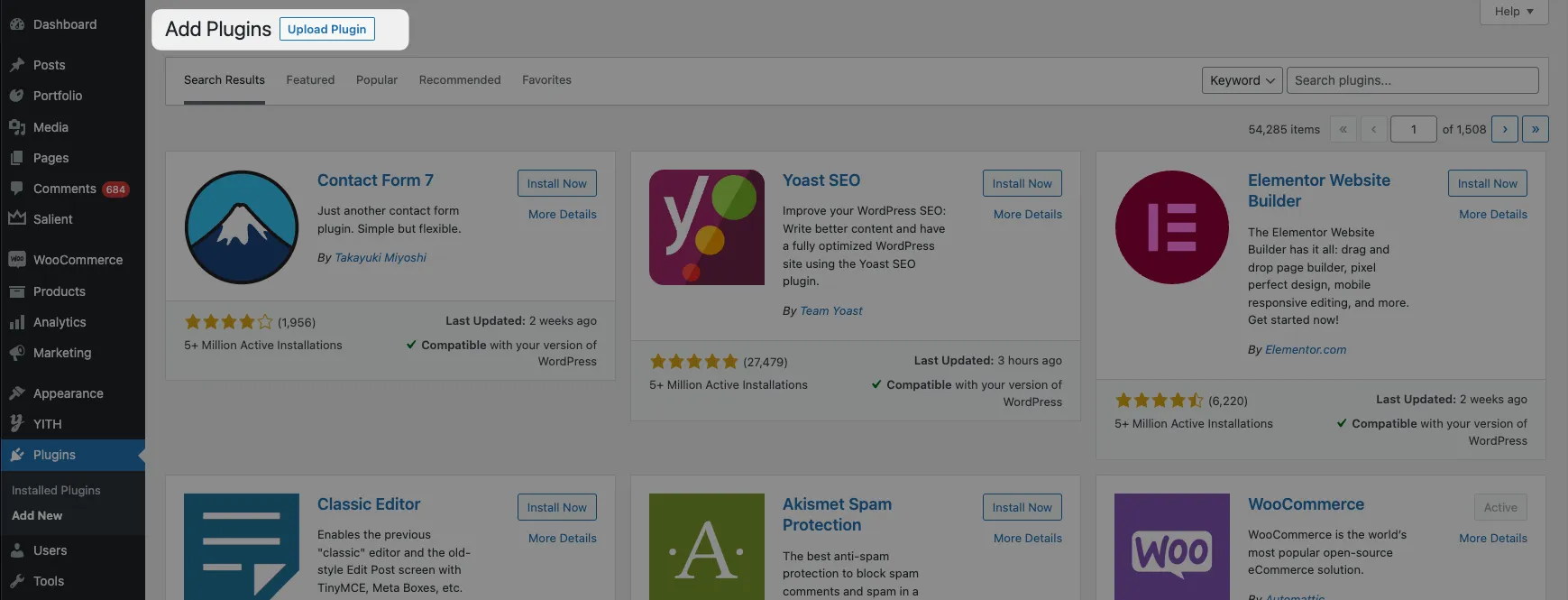Open the Keyword search type dropdown

point(1242,80)
